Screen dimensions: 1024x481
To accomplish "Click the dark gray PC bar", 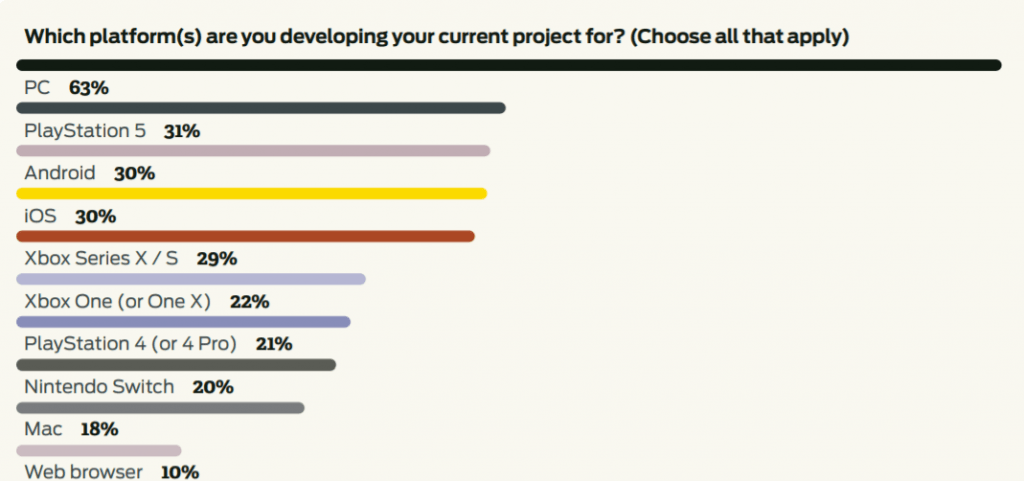I will (261, 108).
